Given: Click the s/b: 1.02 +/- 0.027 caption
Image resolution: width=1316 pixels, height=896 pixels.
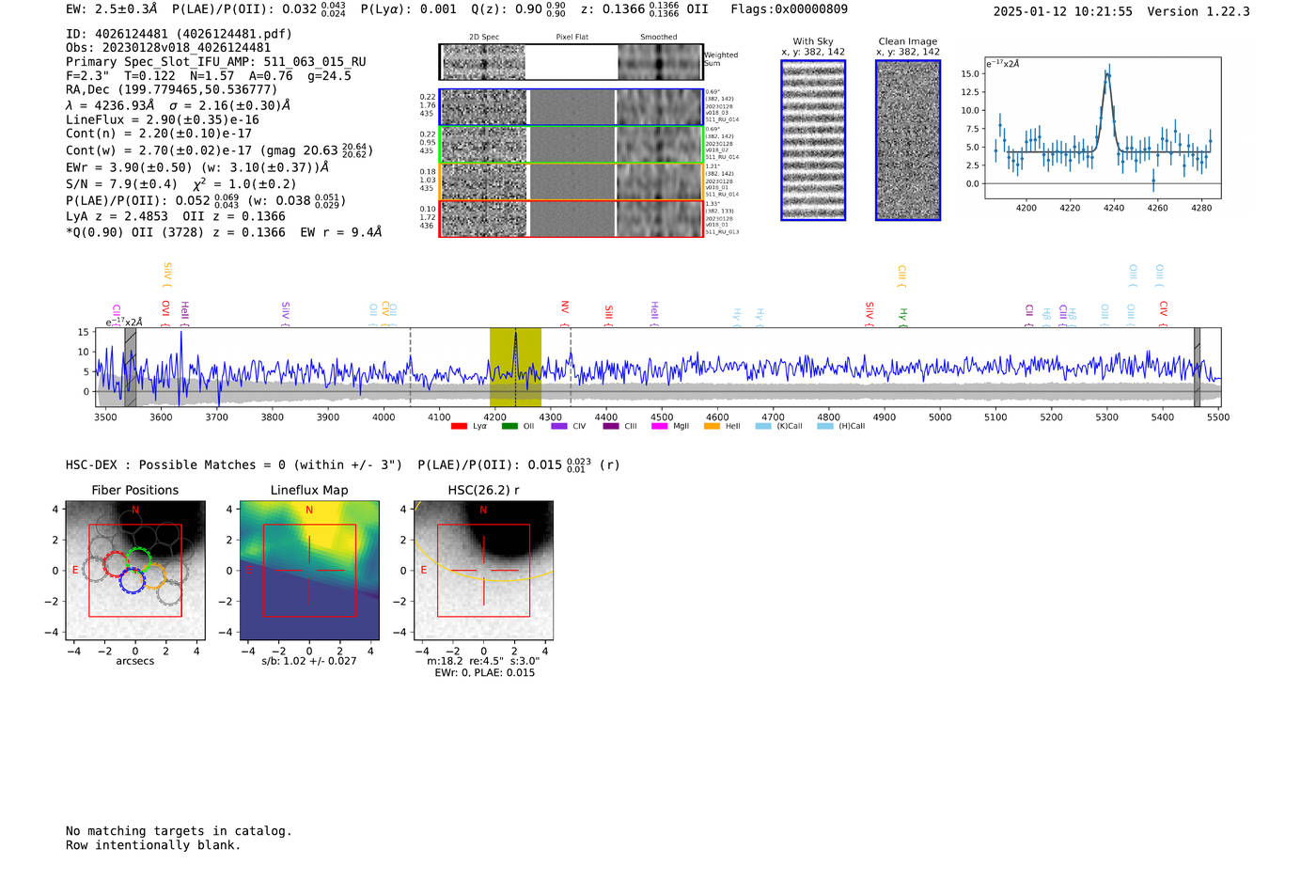Looking at the screenshot, I should (x=309, y=661).
